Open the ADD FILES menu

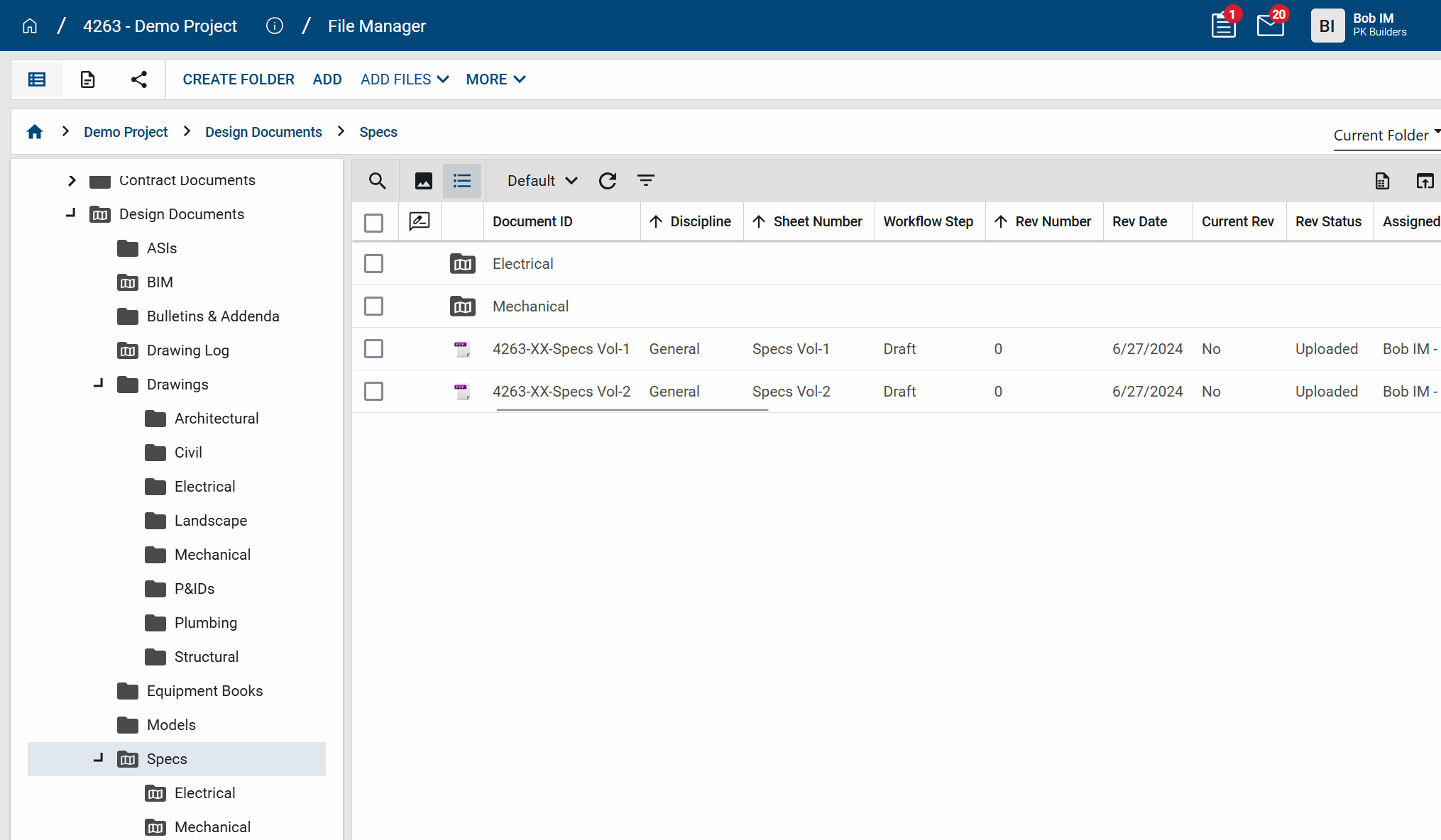pyautogui.click(x=405, y=79)
